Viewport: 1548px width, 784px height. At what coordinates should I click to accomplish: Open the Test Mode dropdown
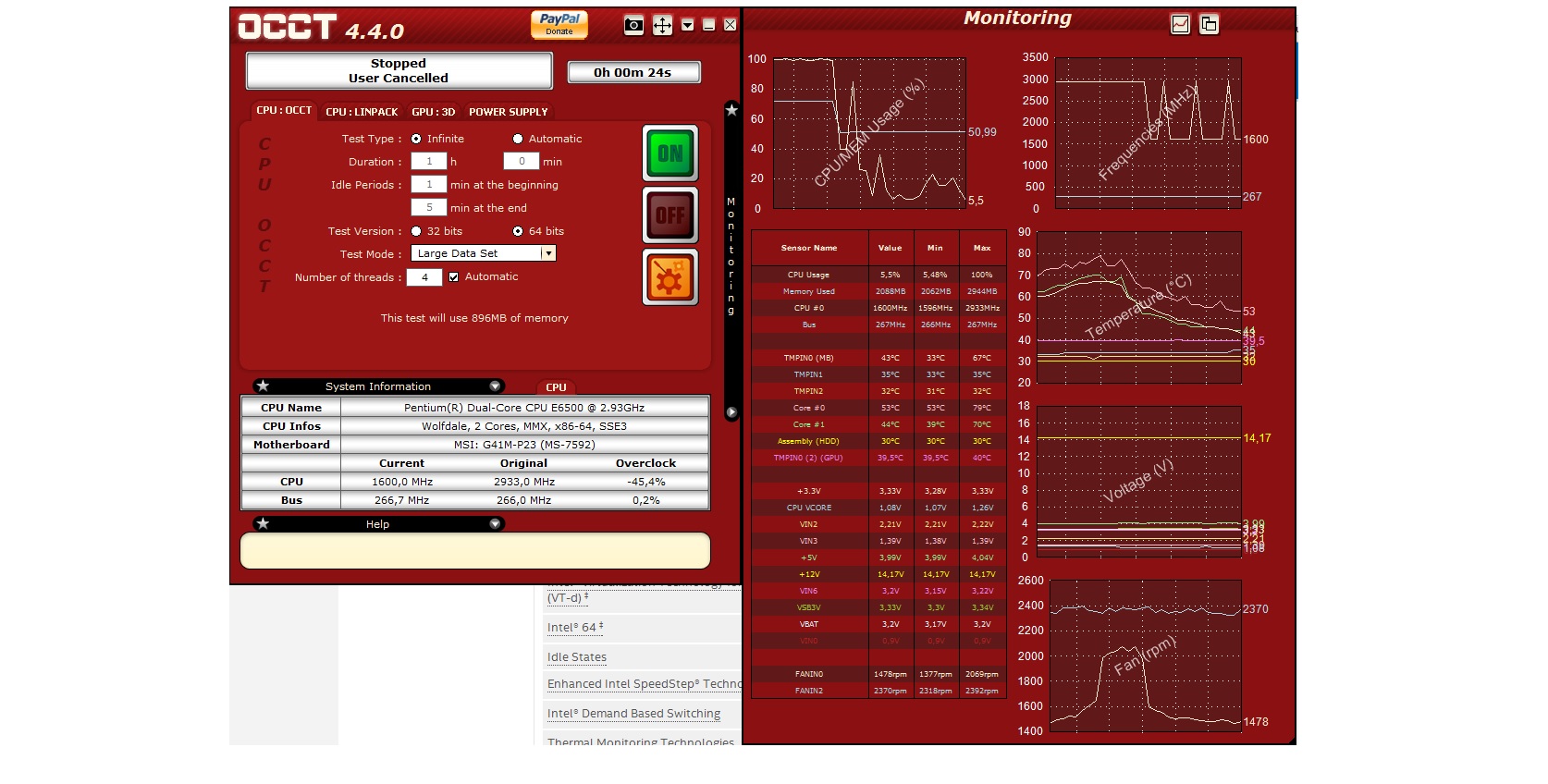click(x=484, y=253)
